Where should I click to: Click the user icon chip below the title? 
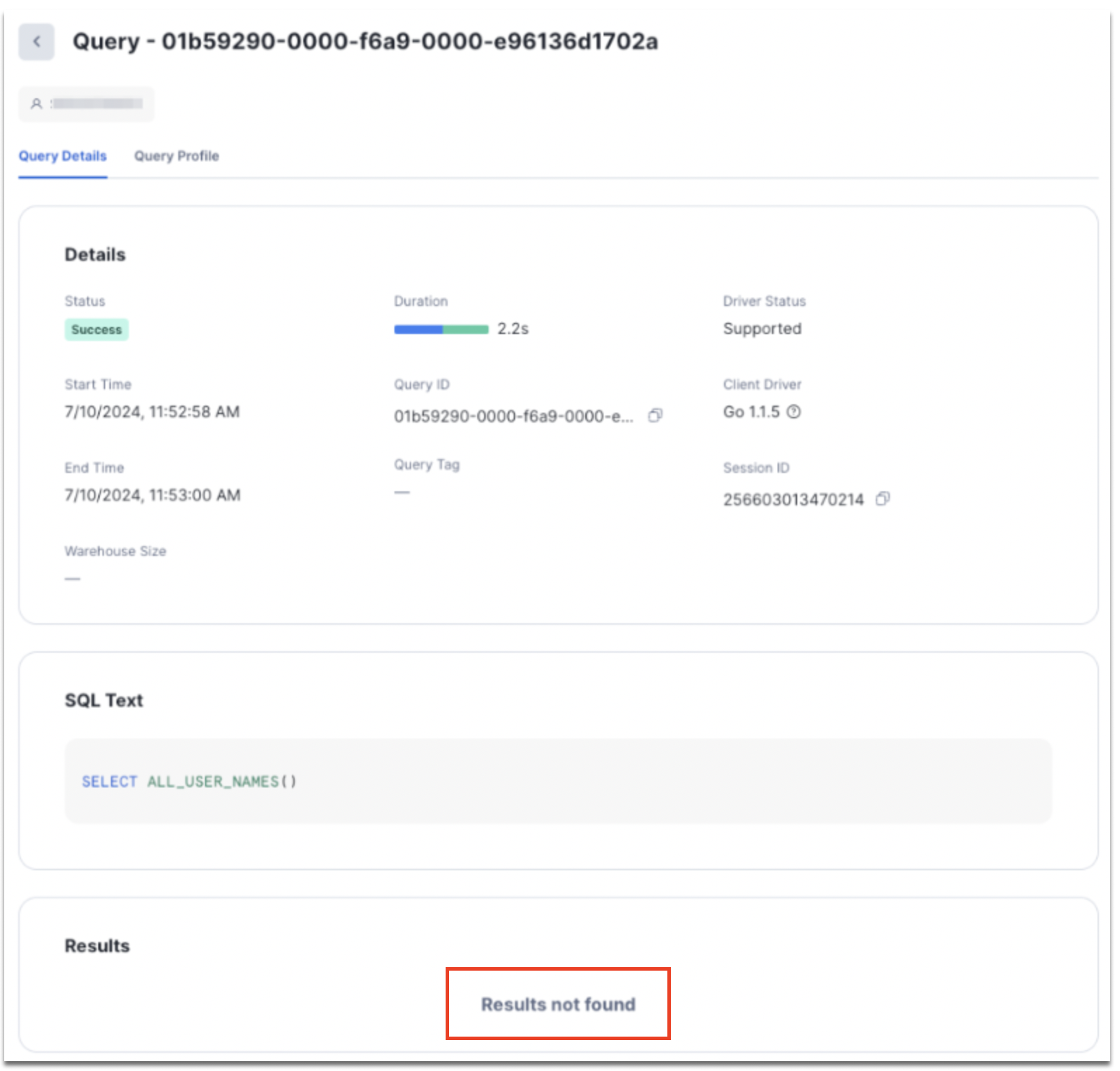pyautogui.click(x=86, y=104)
